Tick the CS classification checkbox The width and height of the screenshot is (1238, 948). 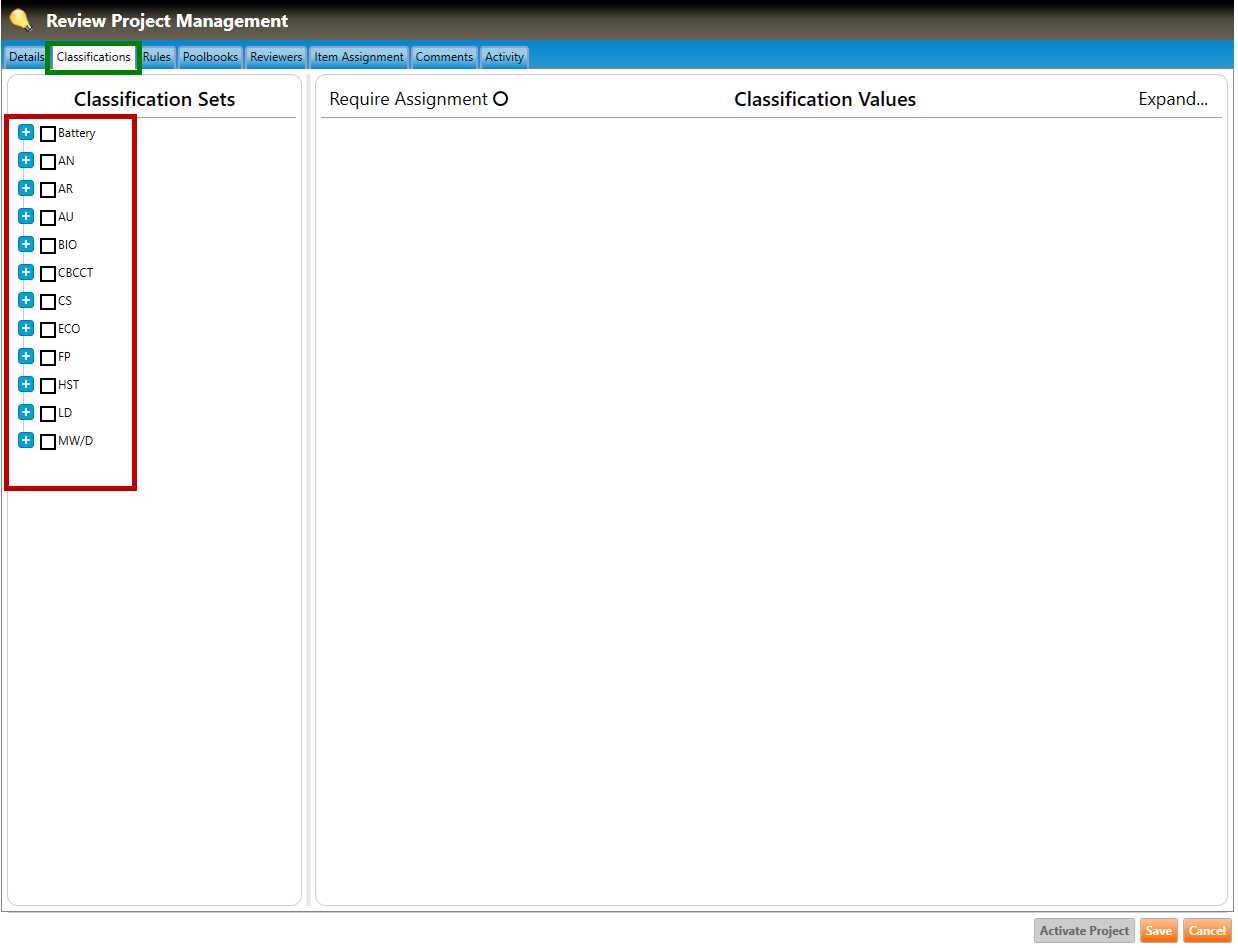tap(48, 302)
